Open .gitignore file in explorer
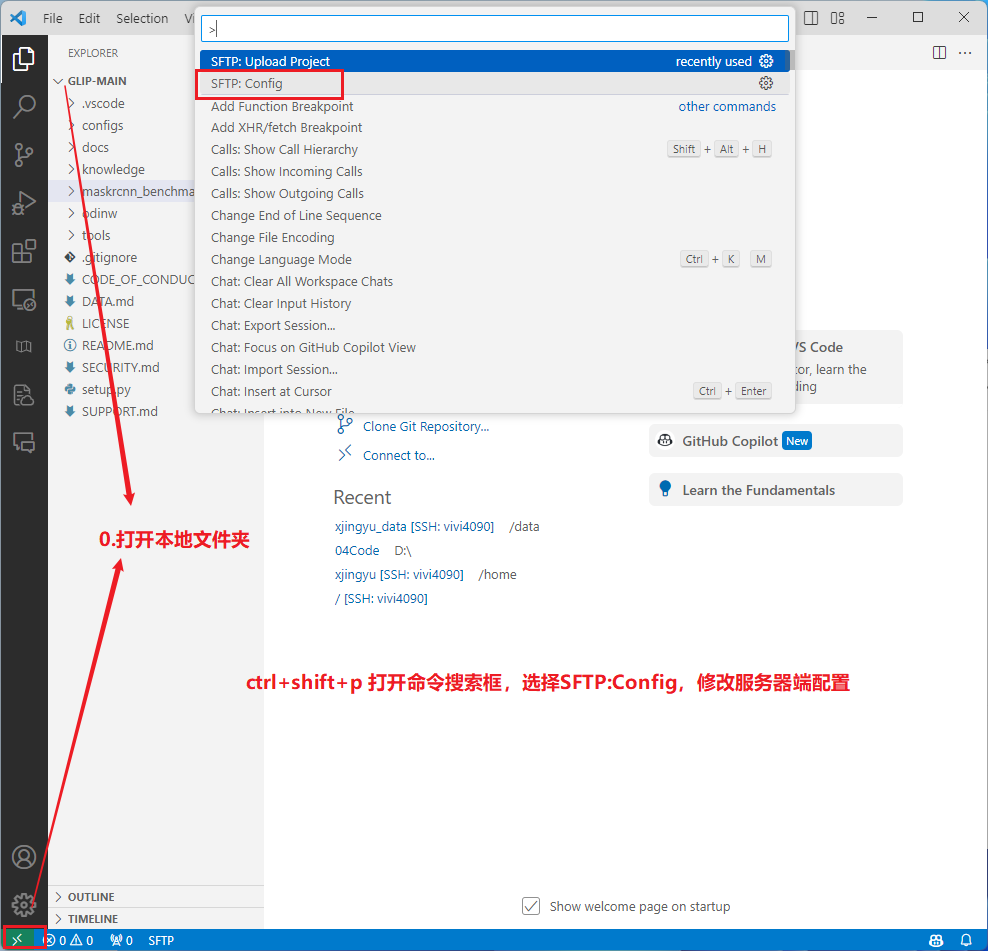Viewport: 988px width, 951px height. 110,257
